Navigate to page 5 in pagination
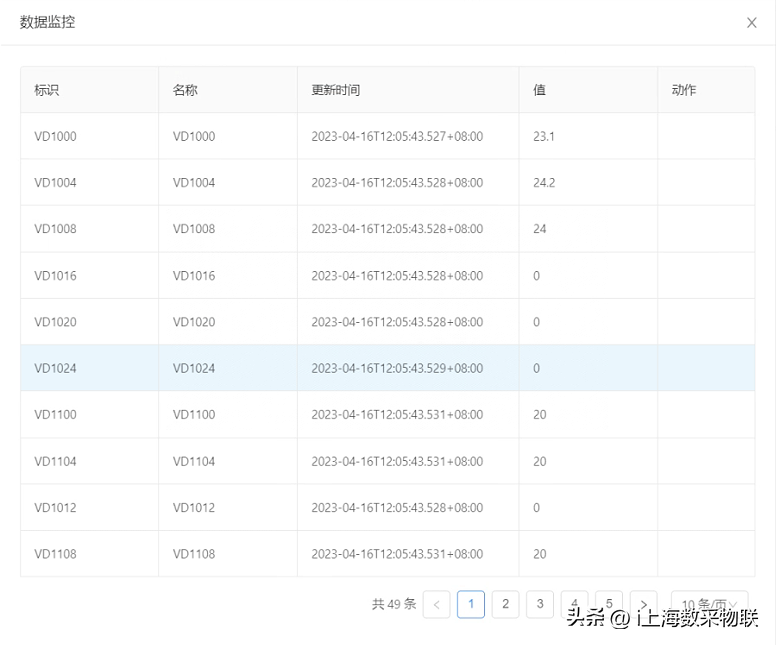Viewport: 776px width, 645px height. point(608,603)
